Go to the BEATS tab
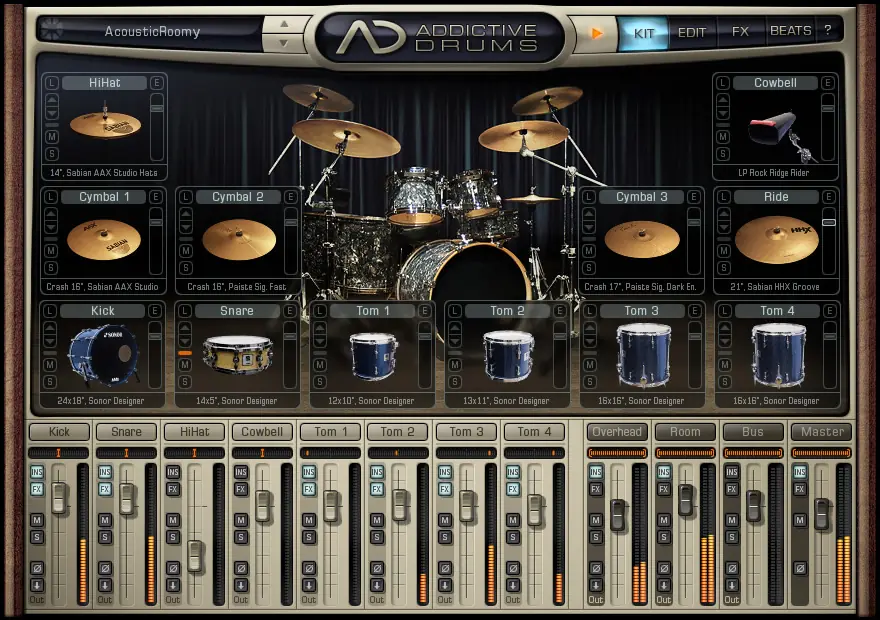This screenshot has height=620, width=880. (790, 31)
